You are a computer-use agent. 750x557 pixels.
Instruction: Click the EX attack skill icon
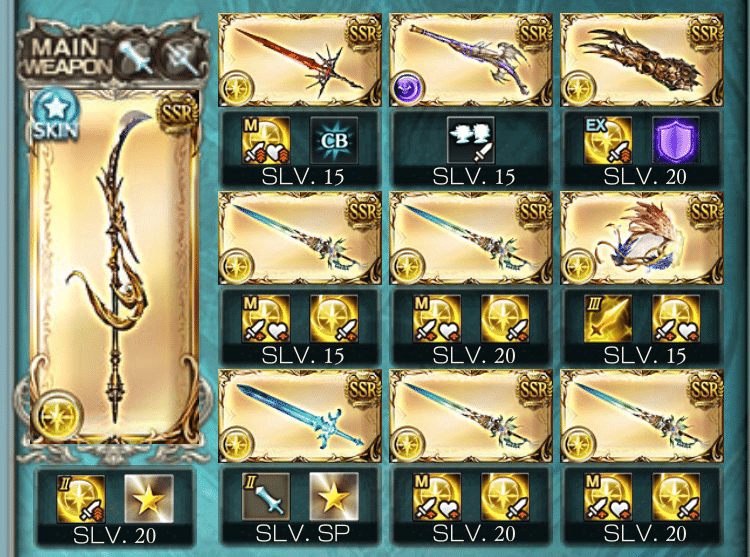click(608, 141)
